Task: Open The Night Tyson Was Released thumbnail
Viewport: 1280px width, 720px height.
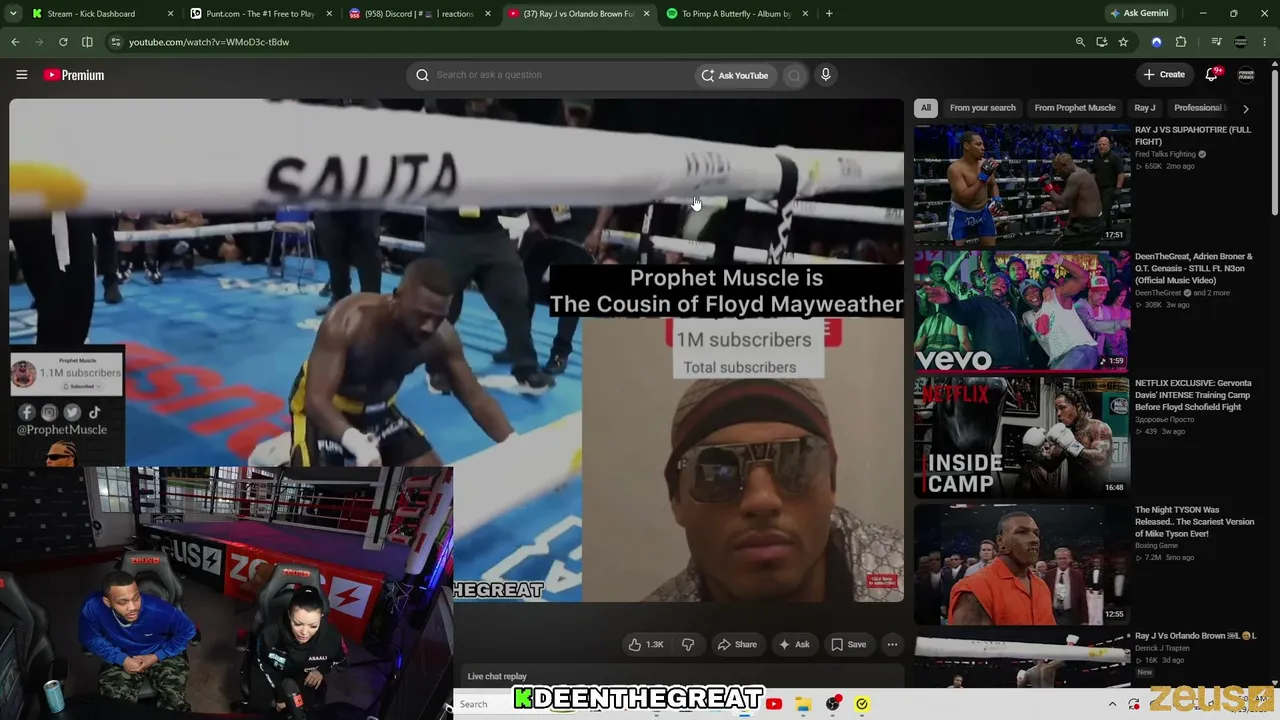Action: pos(1022,564)
